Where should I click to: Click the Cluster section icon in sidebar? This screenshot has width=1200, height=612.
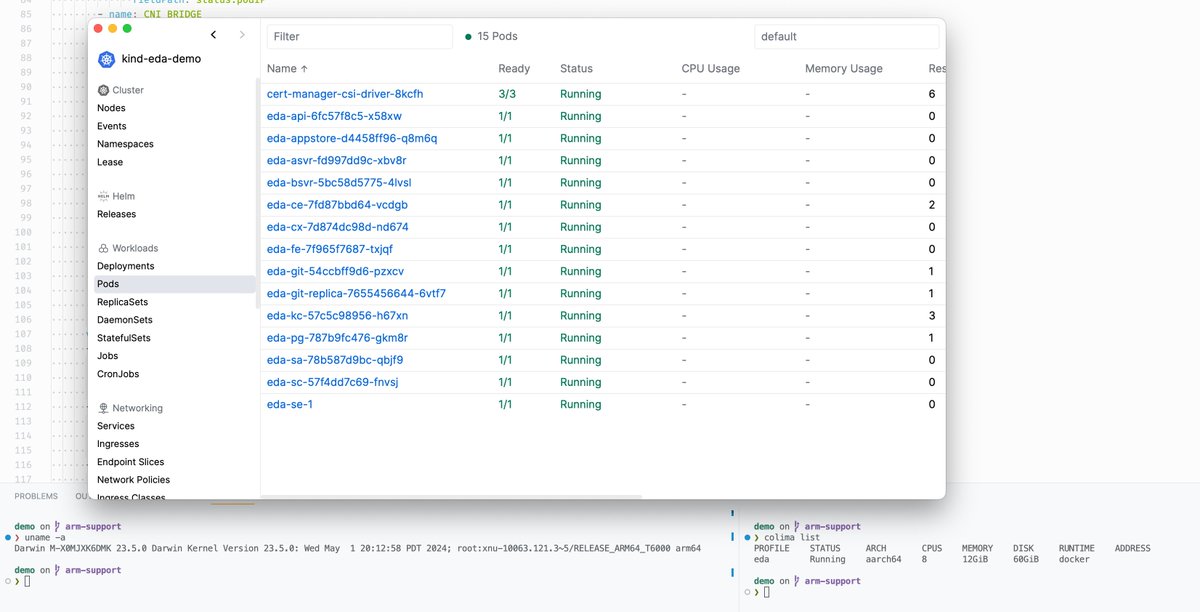103,90
